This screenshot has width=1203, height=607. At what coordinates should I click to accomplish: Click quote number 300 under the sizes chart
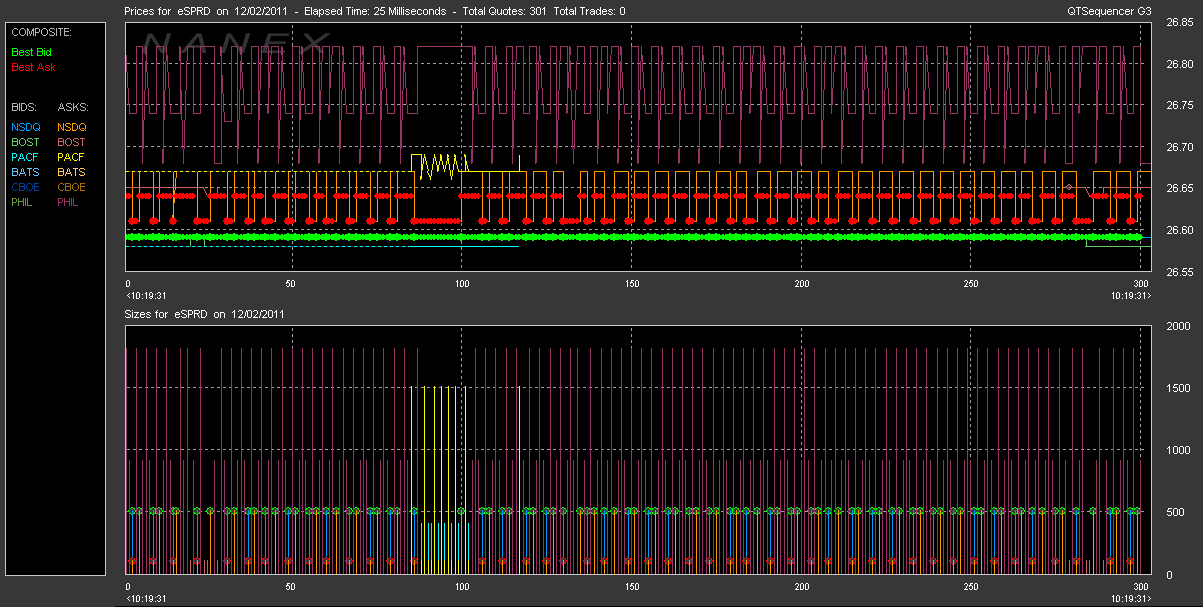pos(1139,587)
